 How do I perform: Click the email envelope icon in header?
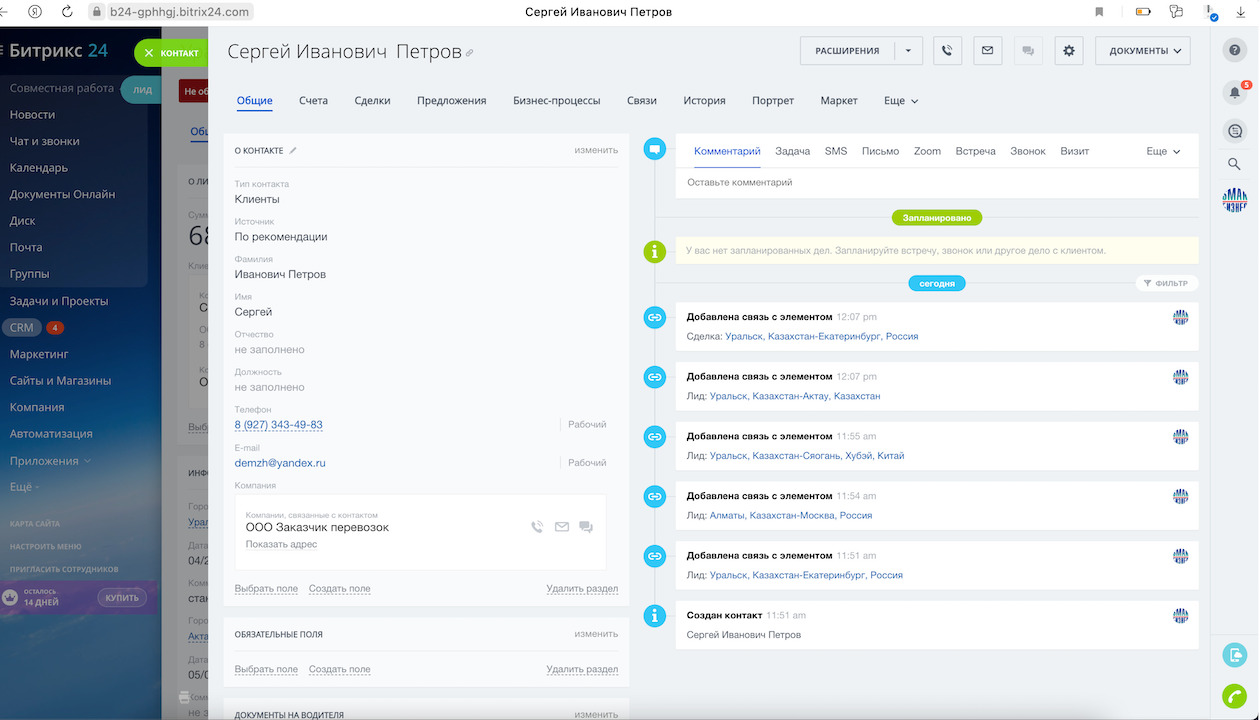pyautogui.click(x=987, y=51)
